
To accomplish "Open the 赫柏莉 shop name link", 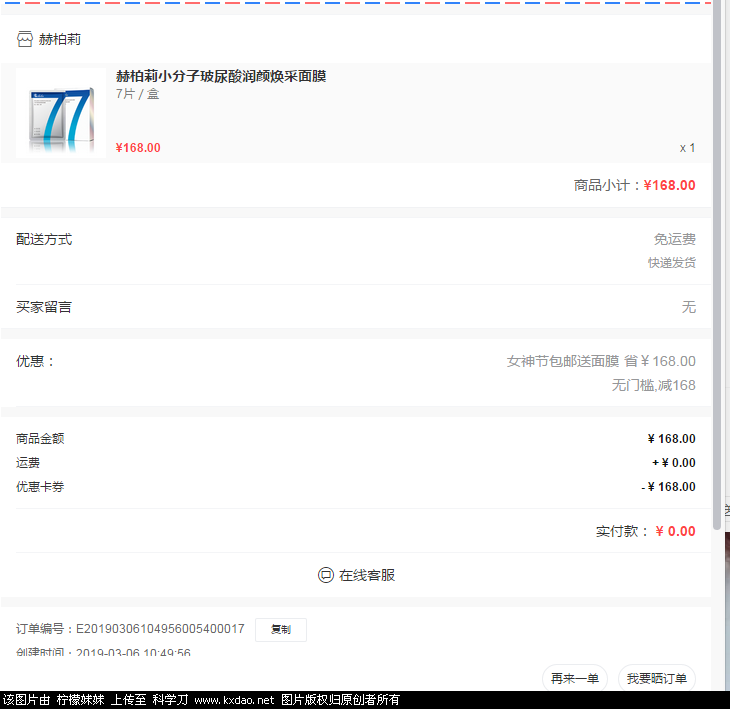I will 60,39.
